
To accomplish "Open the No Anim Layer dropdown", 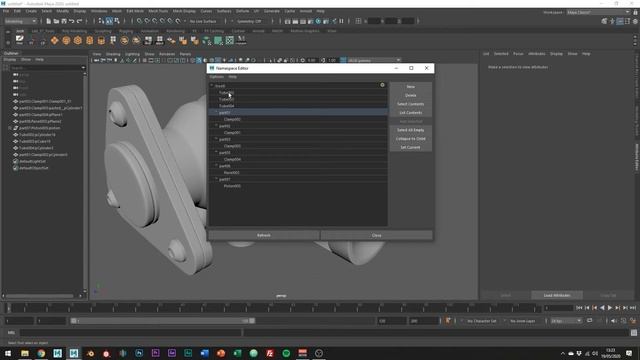I will tap(523, 321).
